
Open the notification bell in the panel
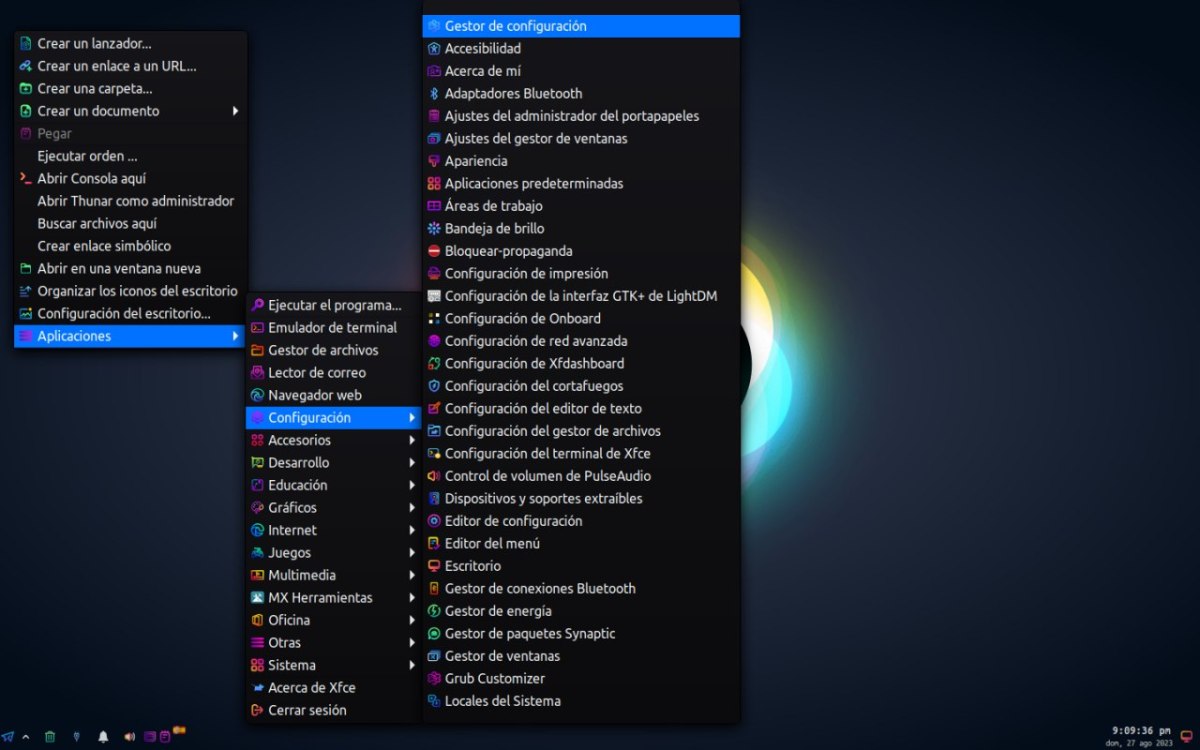103,737
